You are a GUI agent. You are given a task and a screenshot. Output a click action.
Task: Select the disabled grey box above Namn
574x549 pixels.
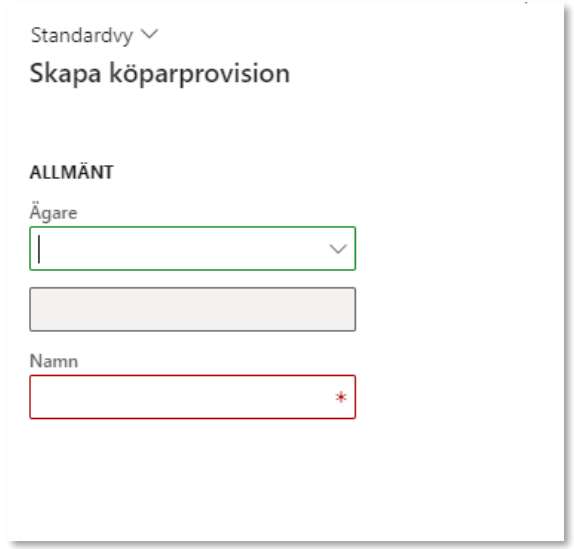[x=193, y=309]
